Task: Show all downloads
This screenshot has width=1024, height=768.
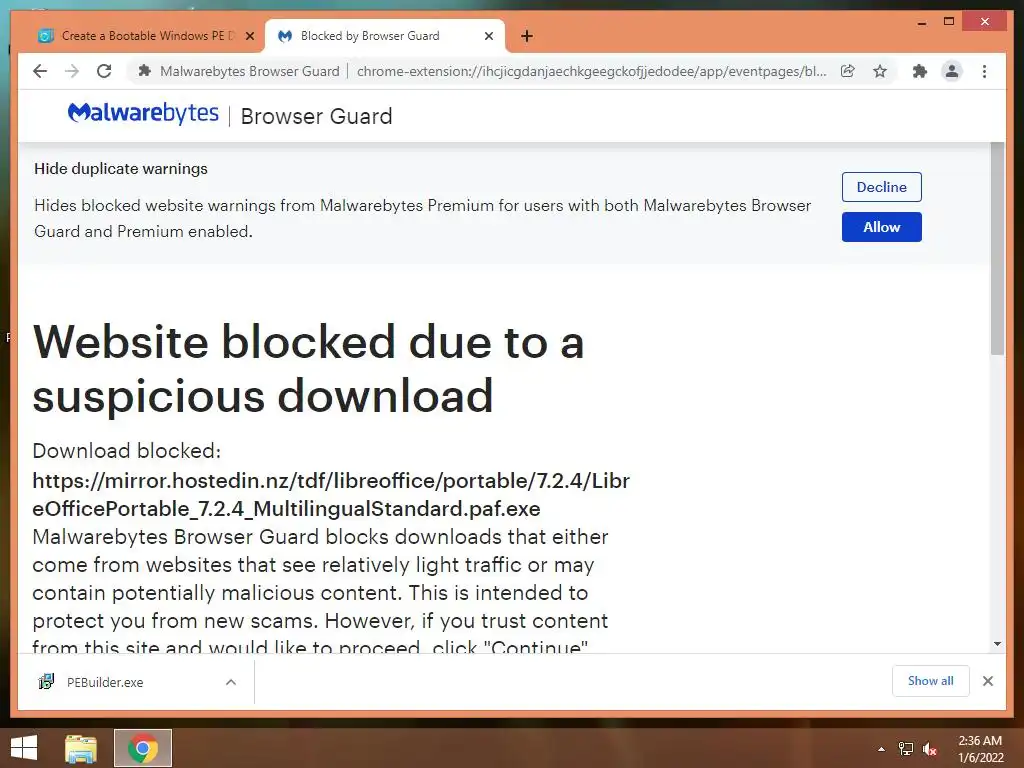Action: (x=931, y=681)
